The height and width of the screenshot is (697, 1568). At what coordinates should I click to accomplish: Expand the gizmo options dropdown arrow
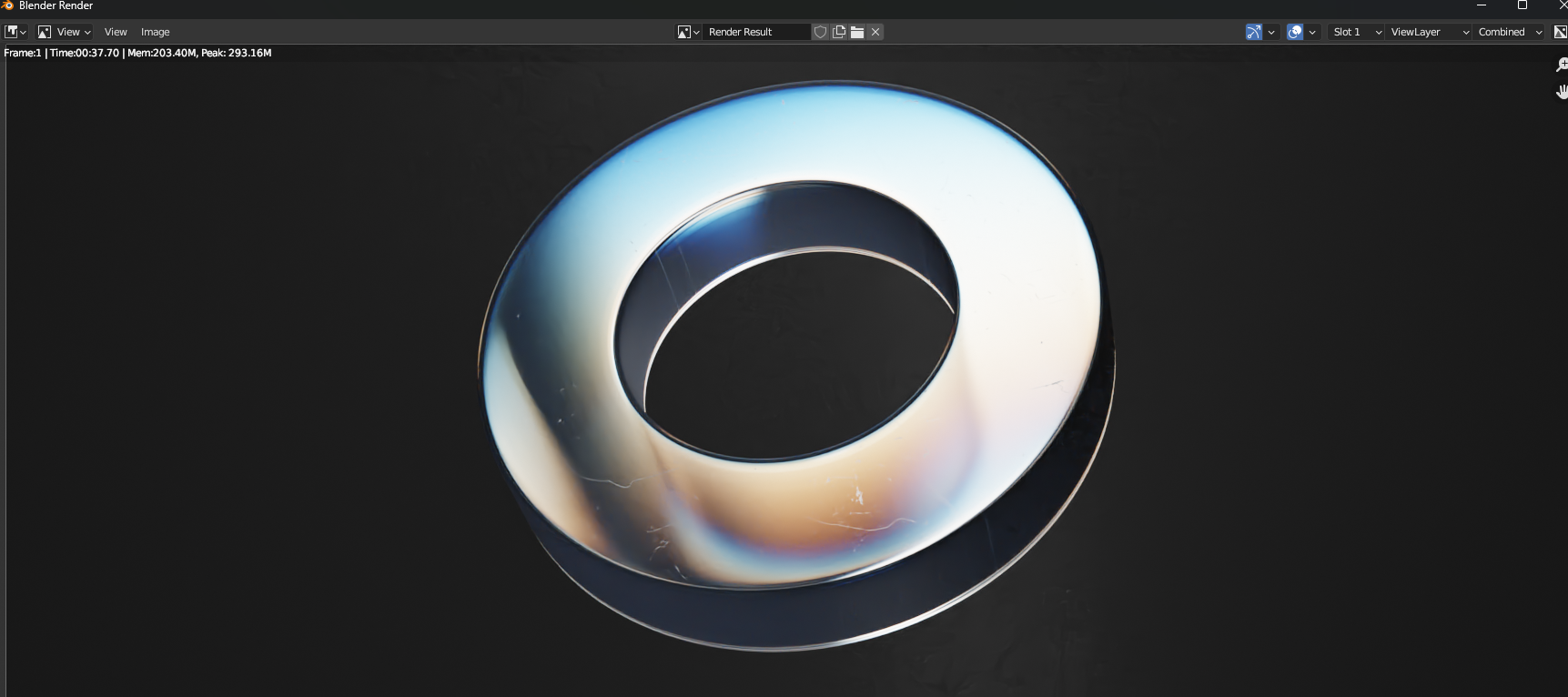pyautogui.click(x=1271, y=32)
